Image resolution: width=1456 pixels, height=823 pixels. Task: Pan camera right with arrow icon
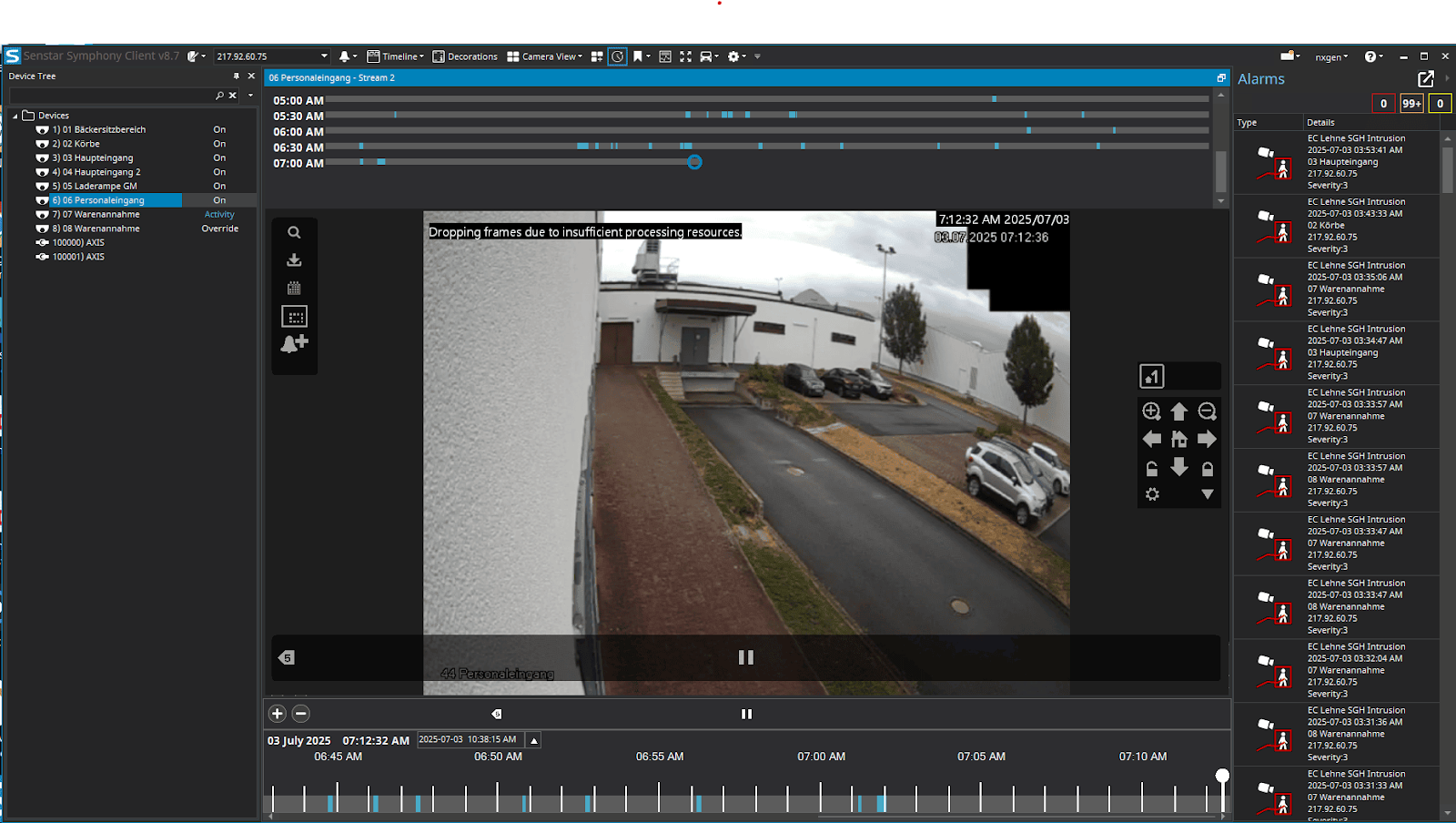pos(1207,440)
